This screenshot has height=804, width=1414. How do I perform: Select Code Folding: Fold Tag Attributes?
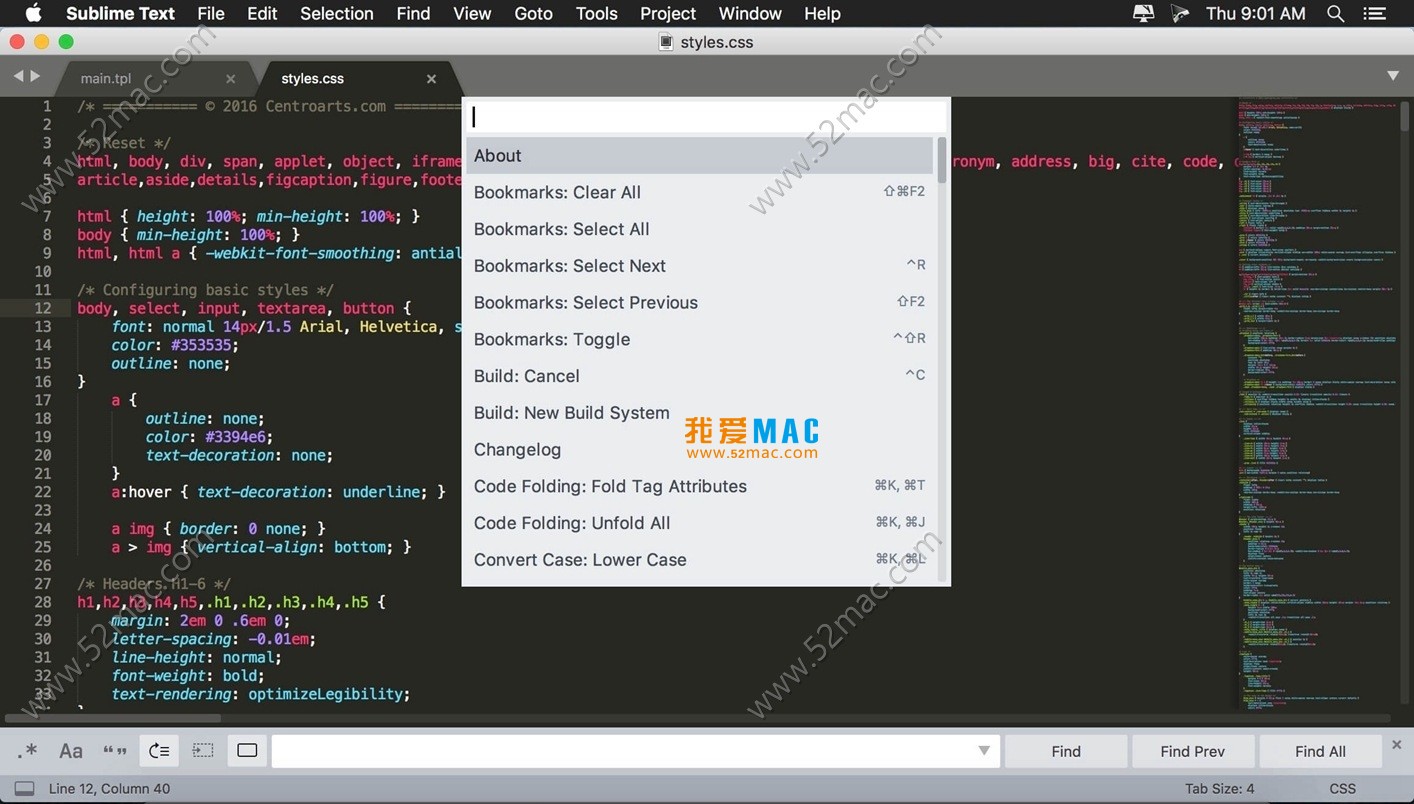699,486
